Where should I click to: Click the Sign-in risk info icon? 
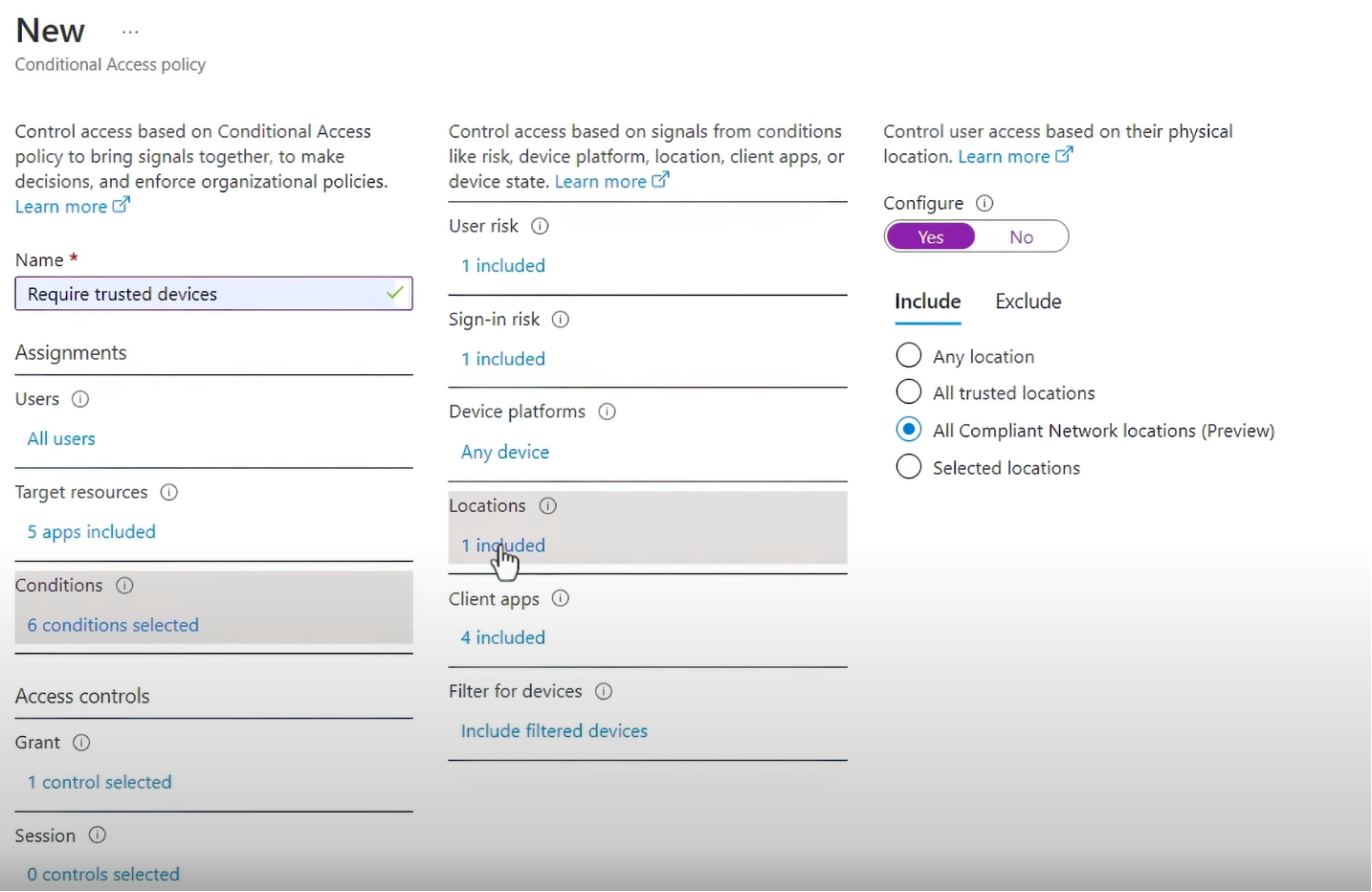coord(561,320)
